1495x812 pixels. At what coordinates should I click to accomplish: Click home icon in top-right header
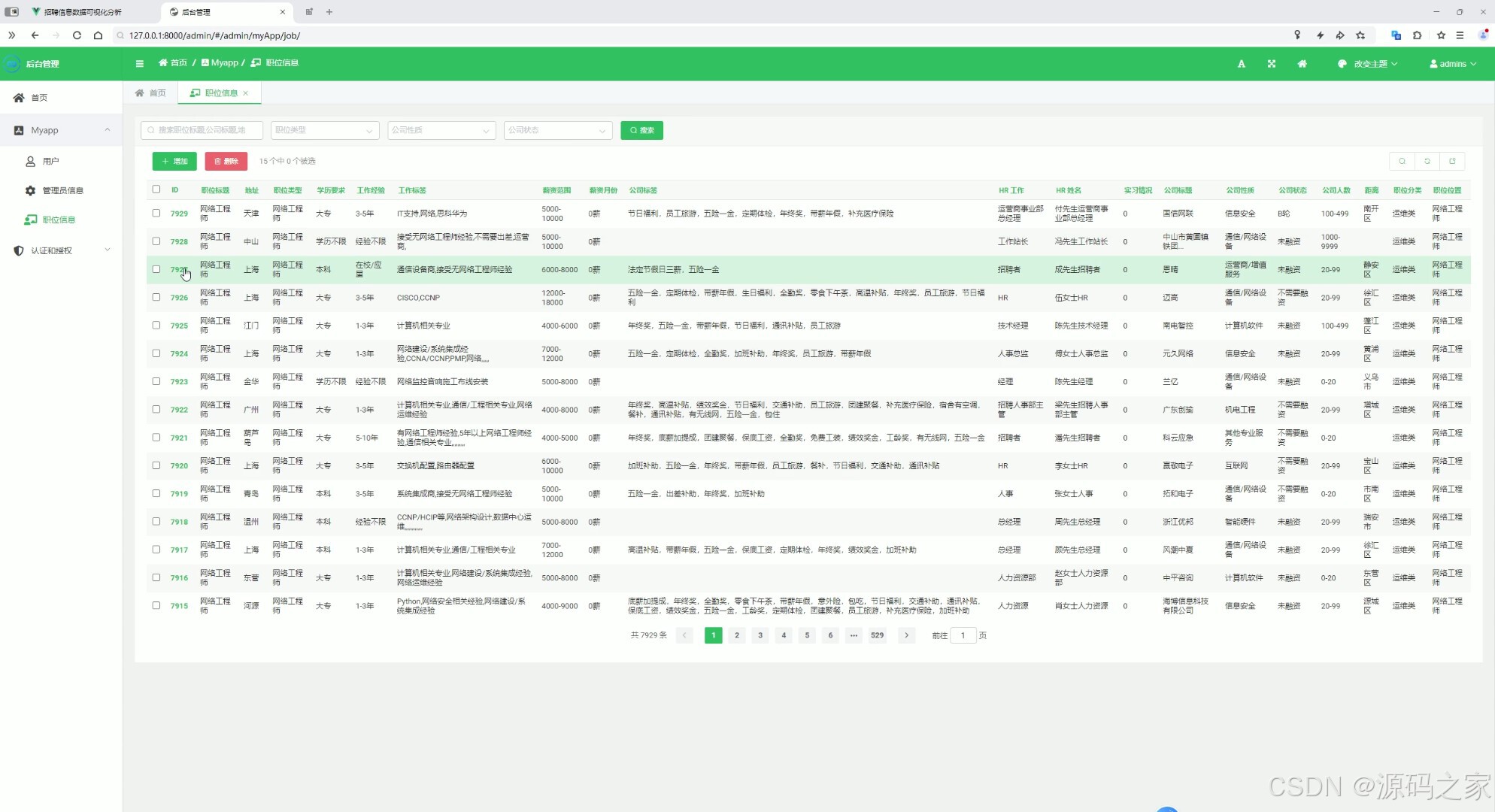[x=1302, y=64]
